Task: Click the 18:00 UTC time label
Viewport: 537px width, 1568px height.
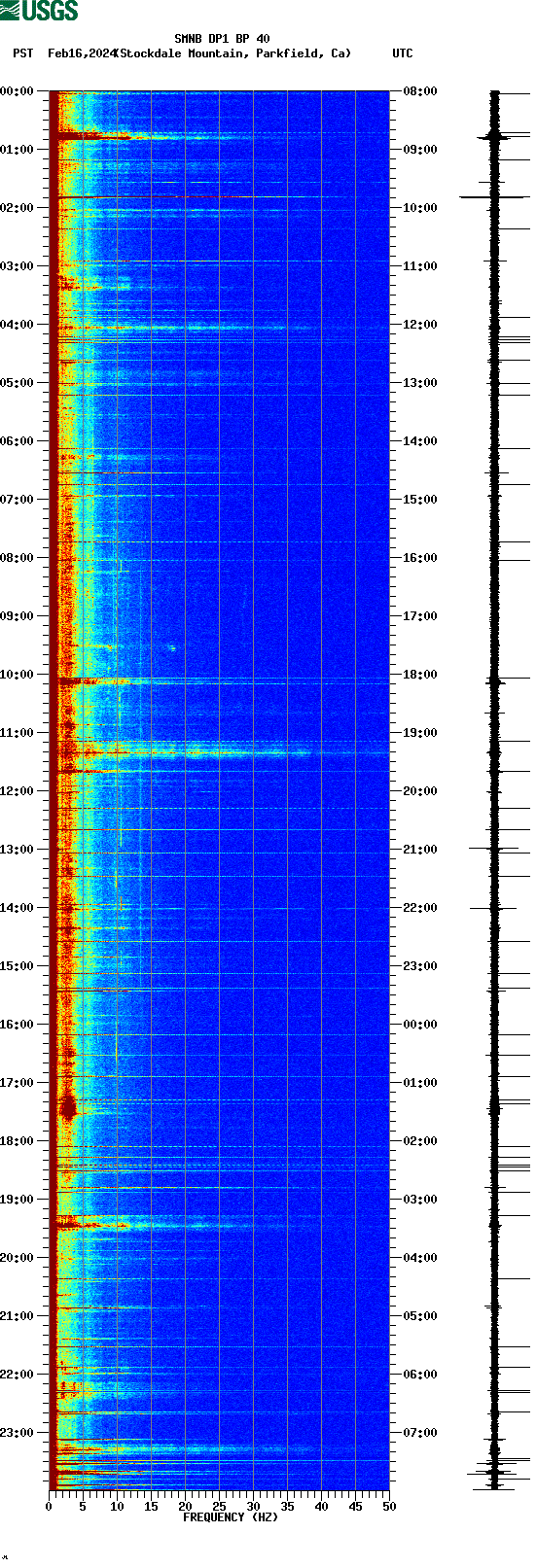Action: click(420, 675)
